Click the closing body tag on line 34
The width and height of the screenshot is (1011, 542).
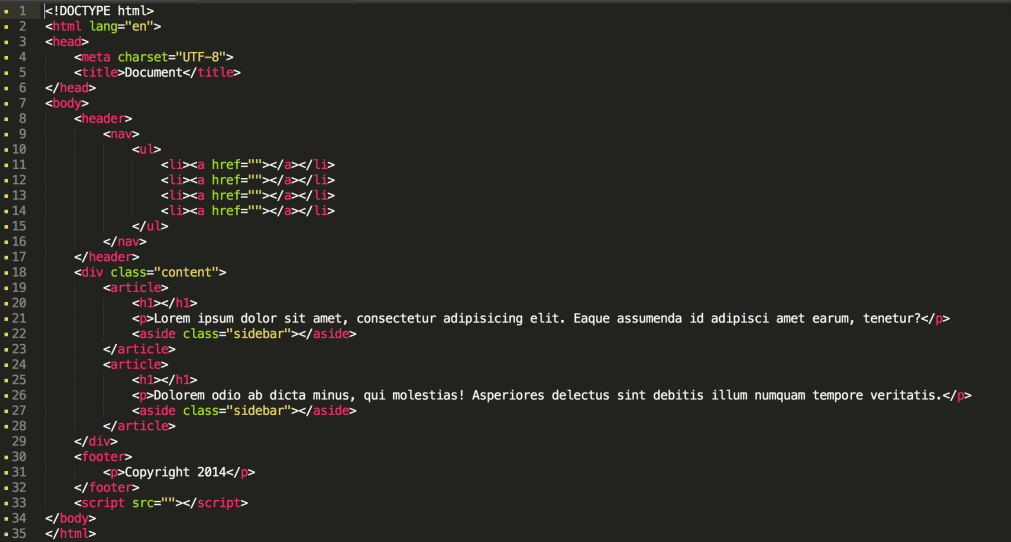pos(70,519)
